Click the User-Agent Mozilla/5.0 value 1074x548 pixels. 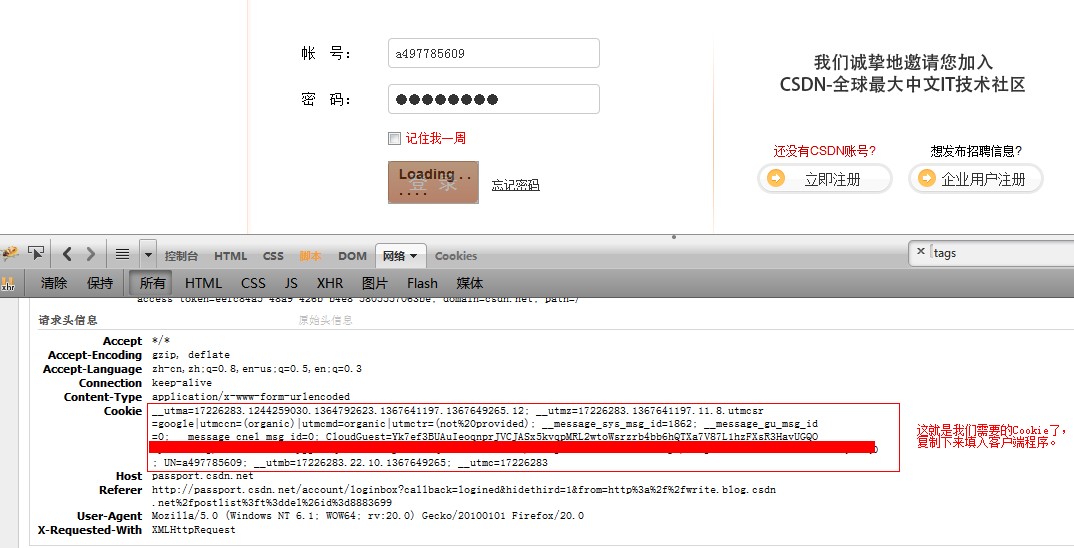[368, 515]
